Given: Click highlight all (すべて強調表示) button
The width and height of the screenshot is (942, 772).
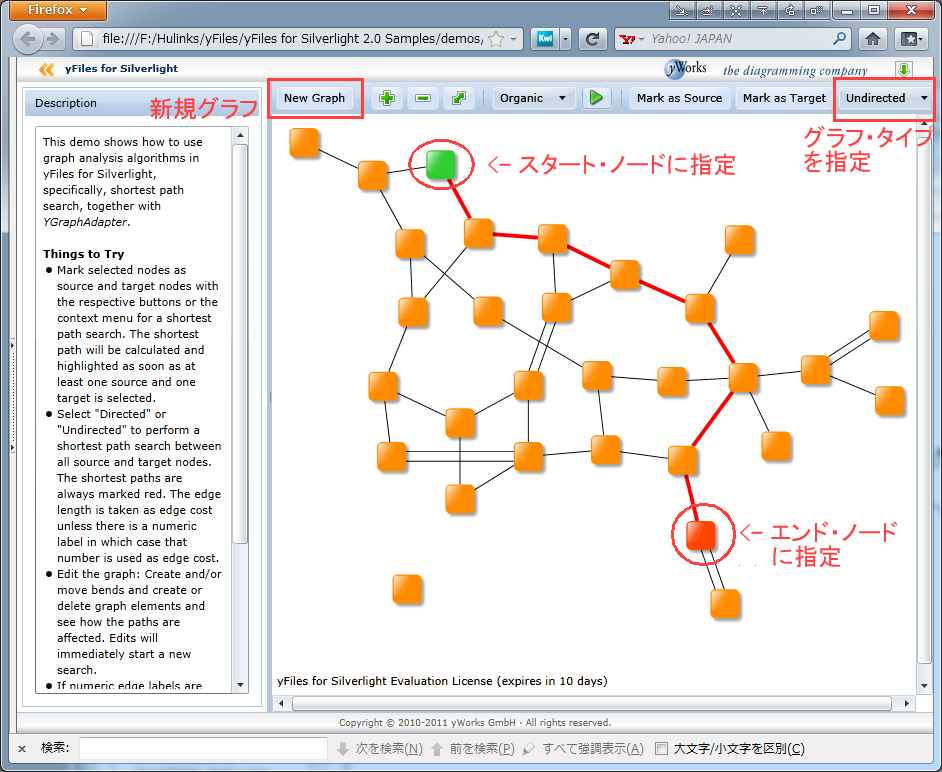Looking at the screenshot, I should [x=583, y=749].
